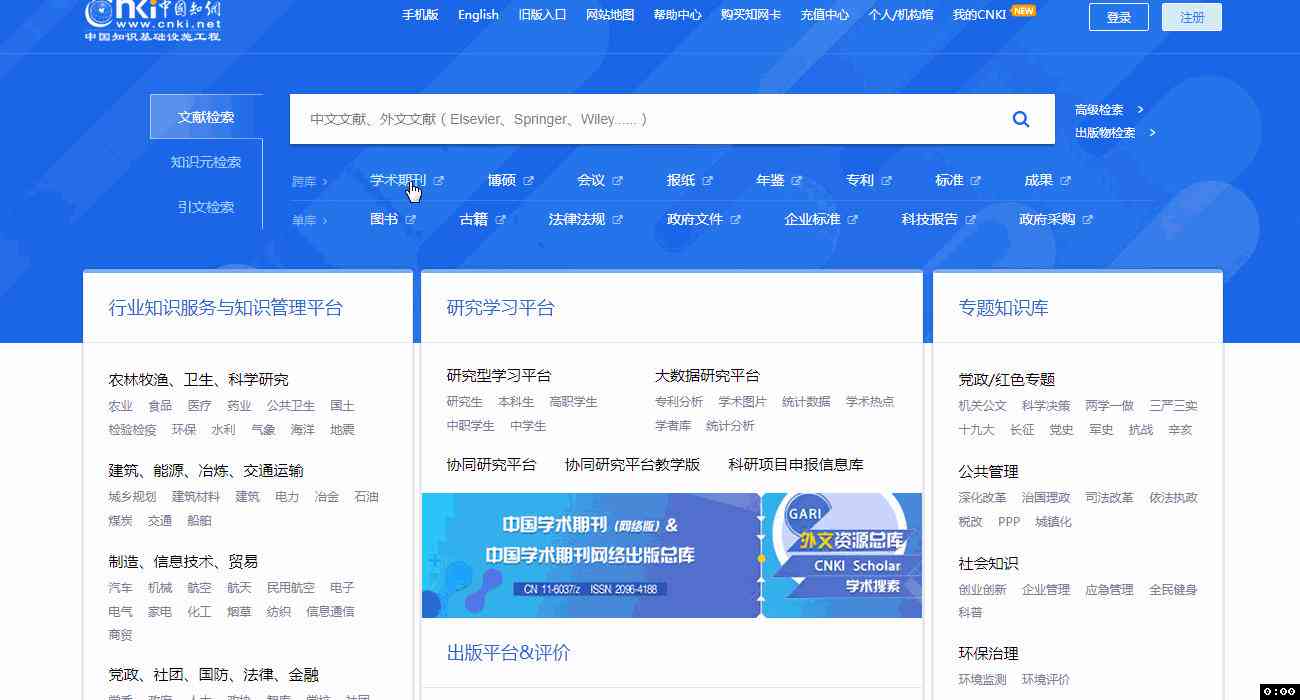Click external-link icon beside 专利
Screen dimensions: 1300x700
tap(887, 181)
